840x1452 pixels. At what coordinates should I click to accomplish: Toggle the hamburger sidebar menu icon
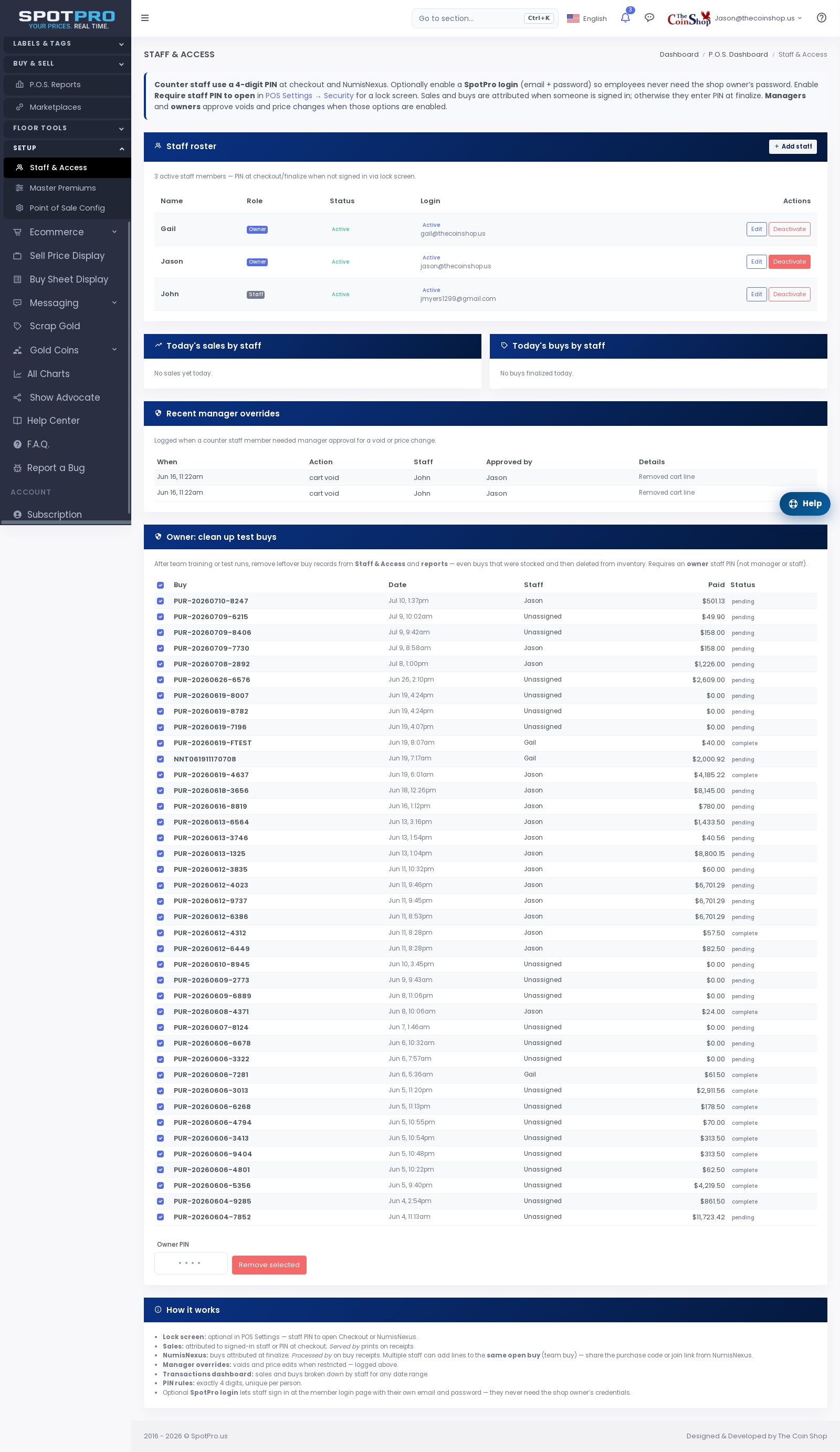pyautogui.click(x=145, y=18)
